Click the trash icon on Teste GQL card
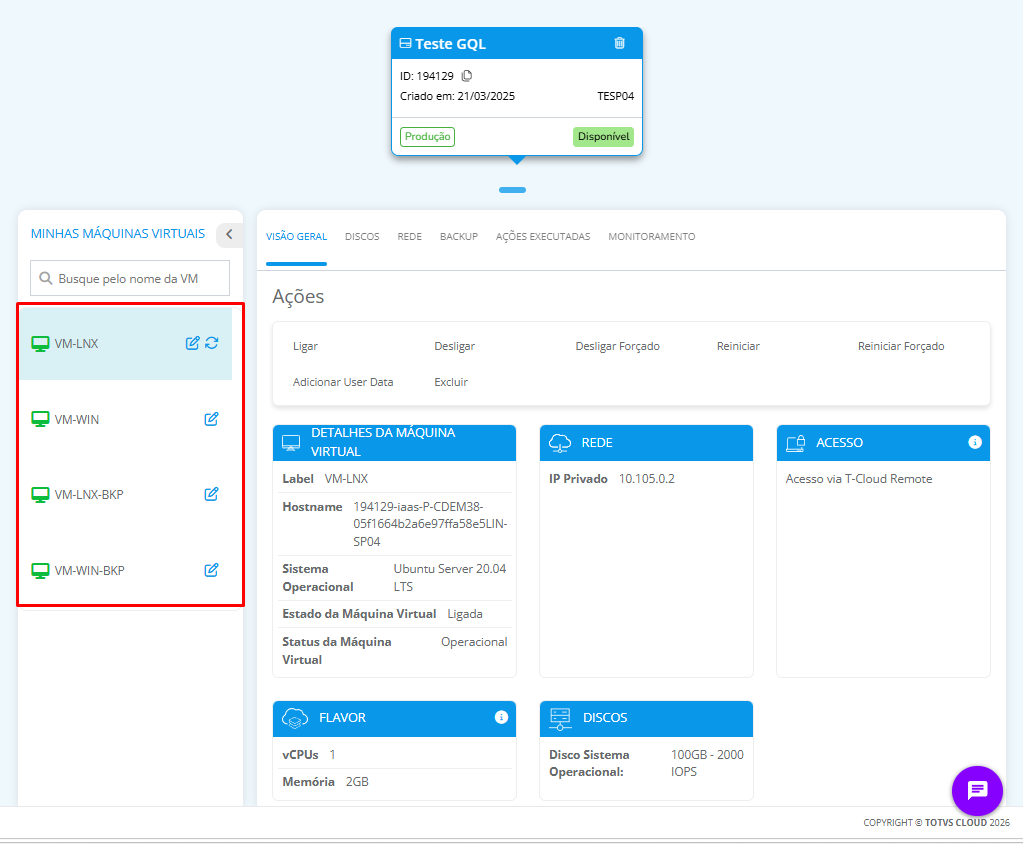Viewport: 1023px width, 844px height. coord(619,43)
